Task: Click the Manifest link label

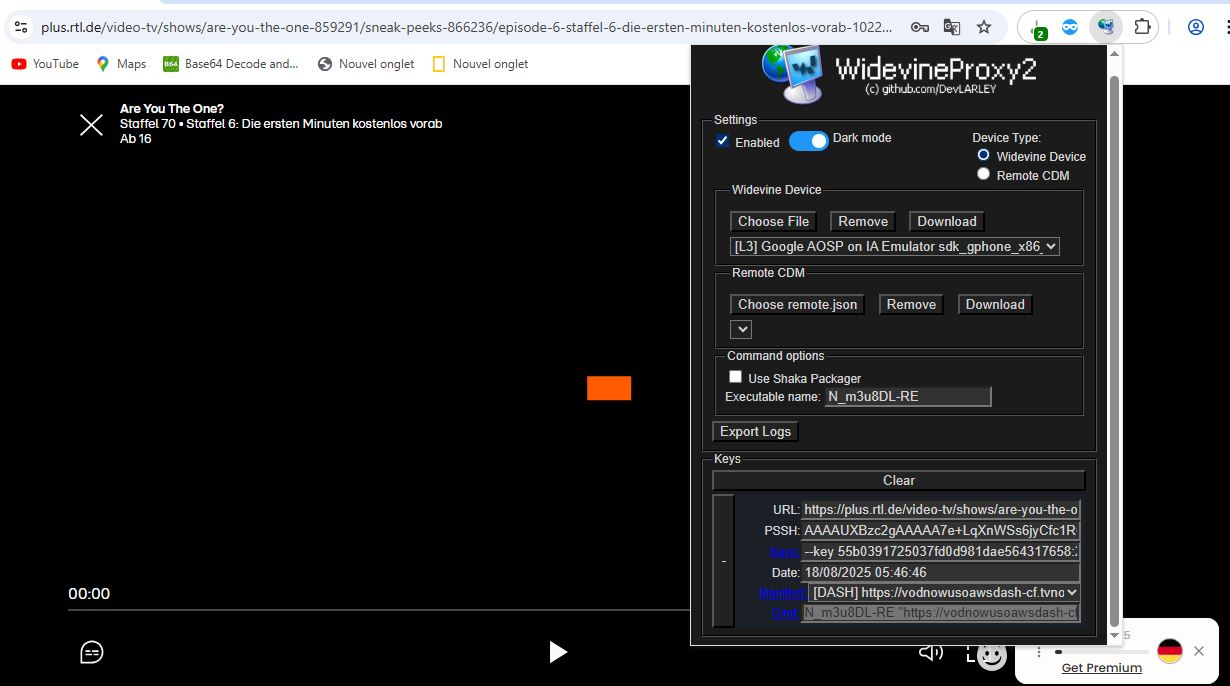Action: [781, 593]
